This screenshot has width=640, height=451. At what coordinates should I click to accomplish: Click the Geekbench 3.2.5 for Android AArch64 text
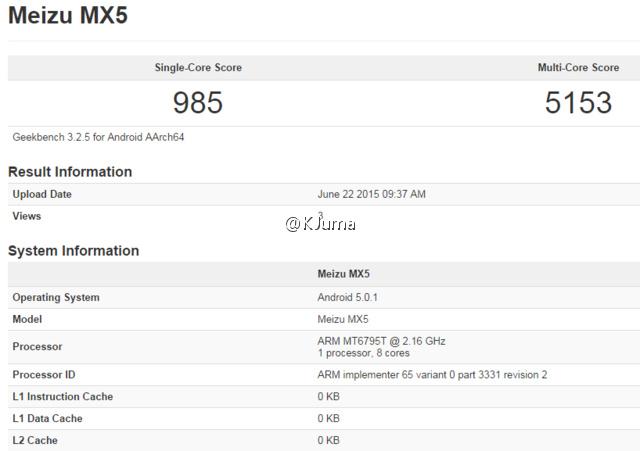(98, 137)
